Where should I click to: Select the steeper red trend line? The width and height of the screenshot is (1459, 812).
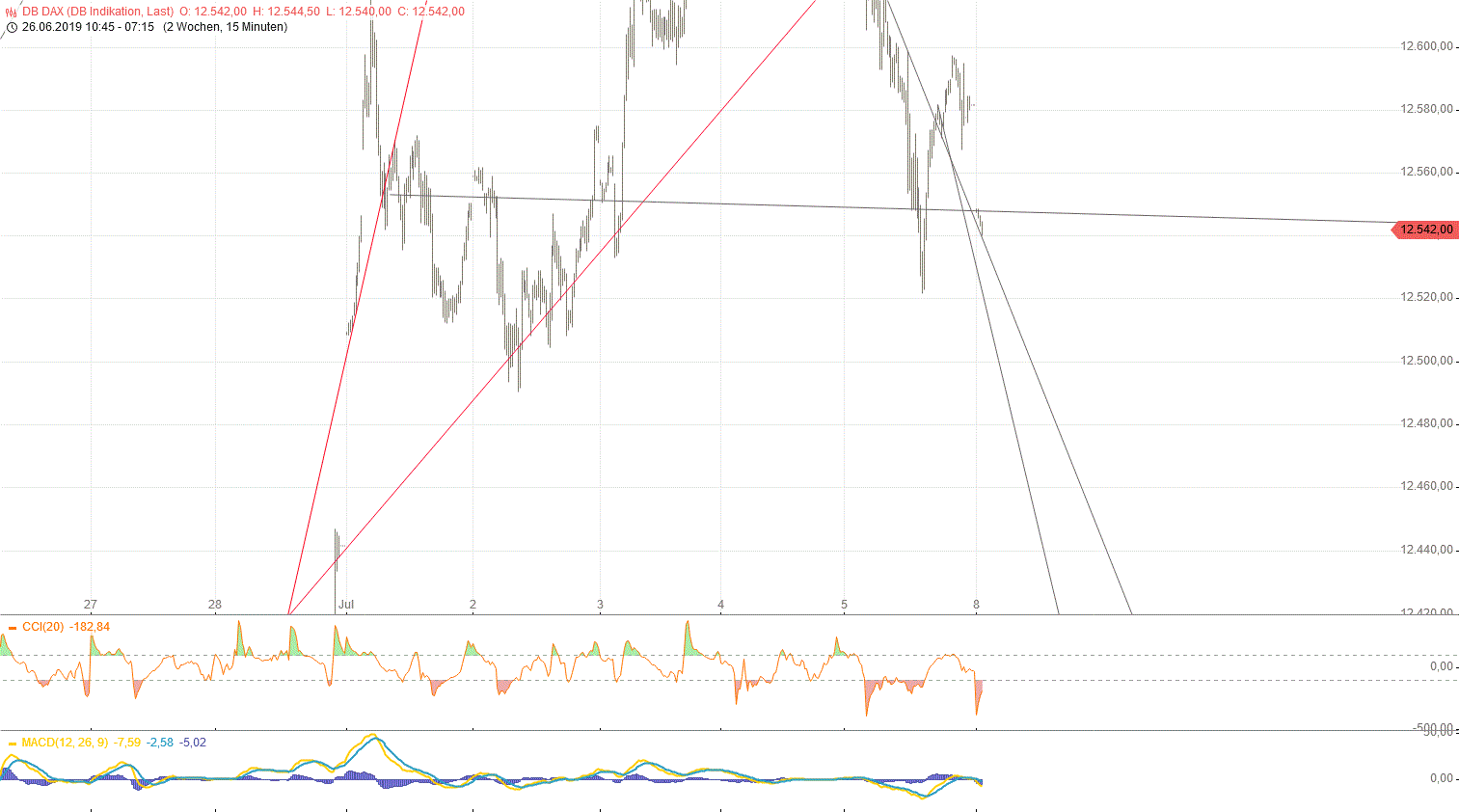357,309
